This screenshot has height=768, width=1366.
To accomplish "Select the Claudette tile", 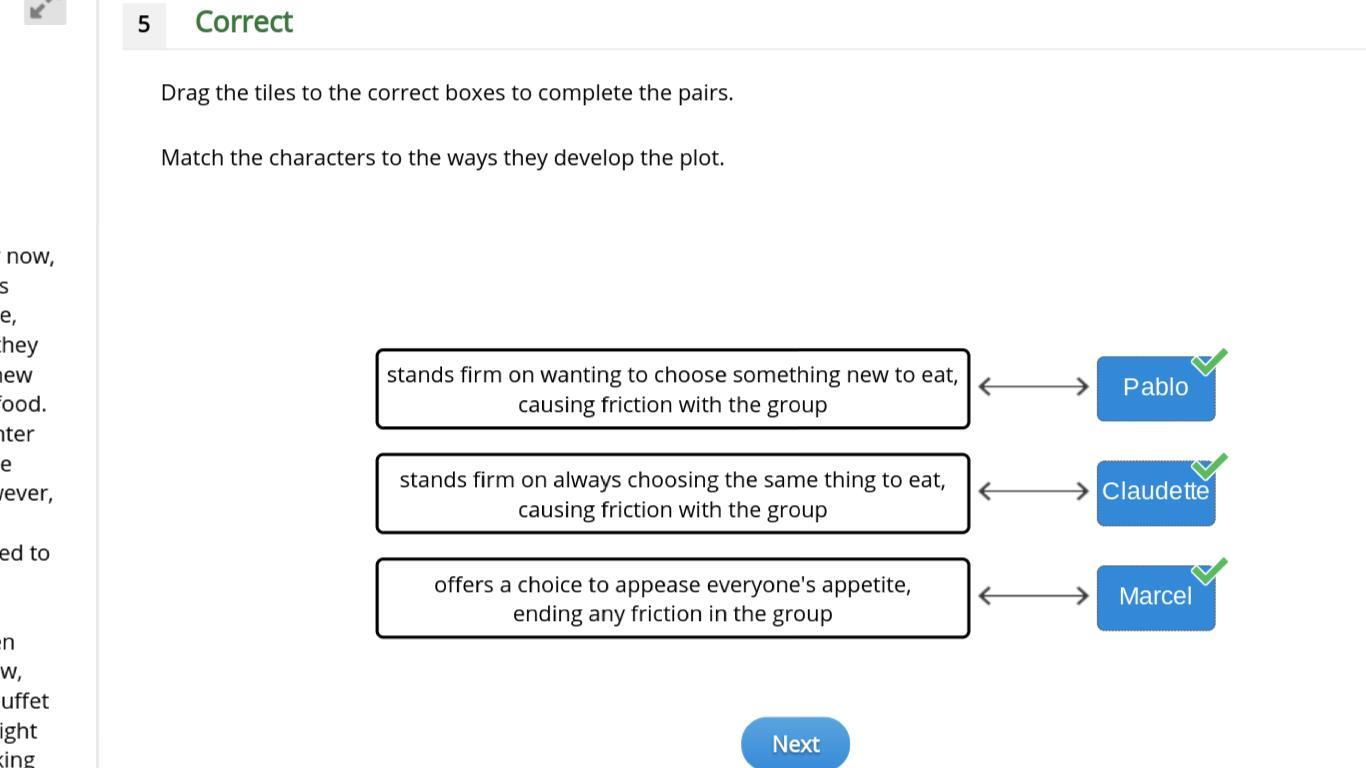I will click(x=1154, y=492).
